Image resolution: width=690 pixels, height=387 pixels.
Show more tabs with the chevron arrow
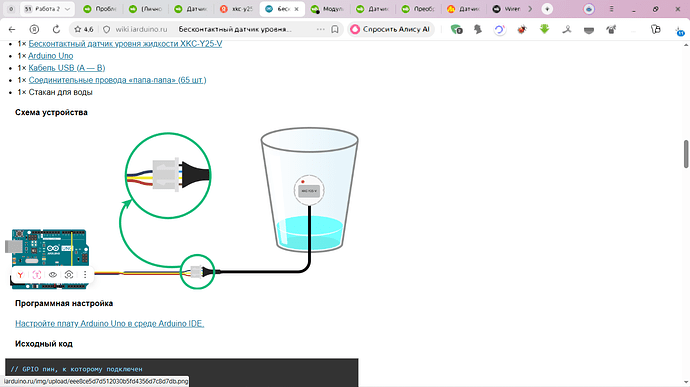pos(530,9)
